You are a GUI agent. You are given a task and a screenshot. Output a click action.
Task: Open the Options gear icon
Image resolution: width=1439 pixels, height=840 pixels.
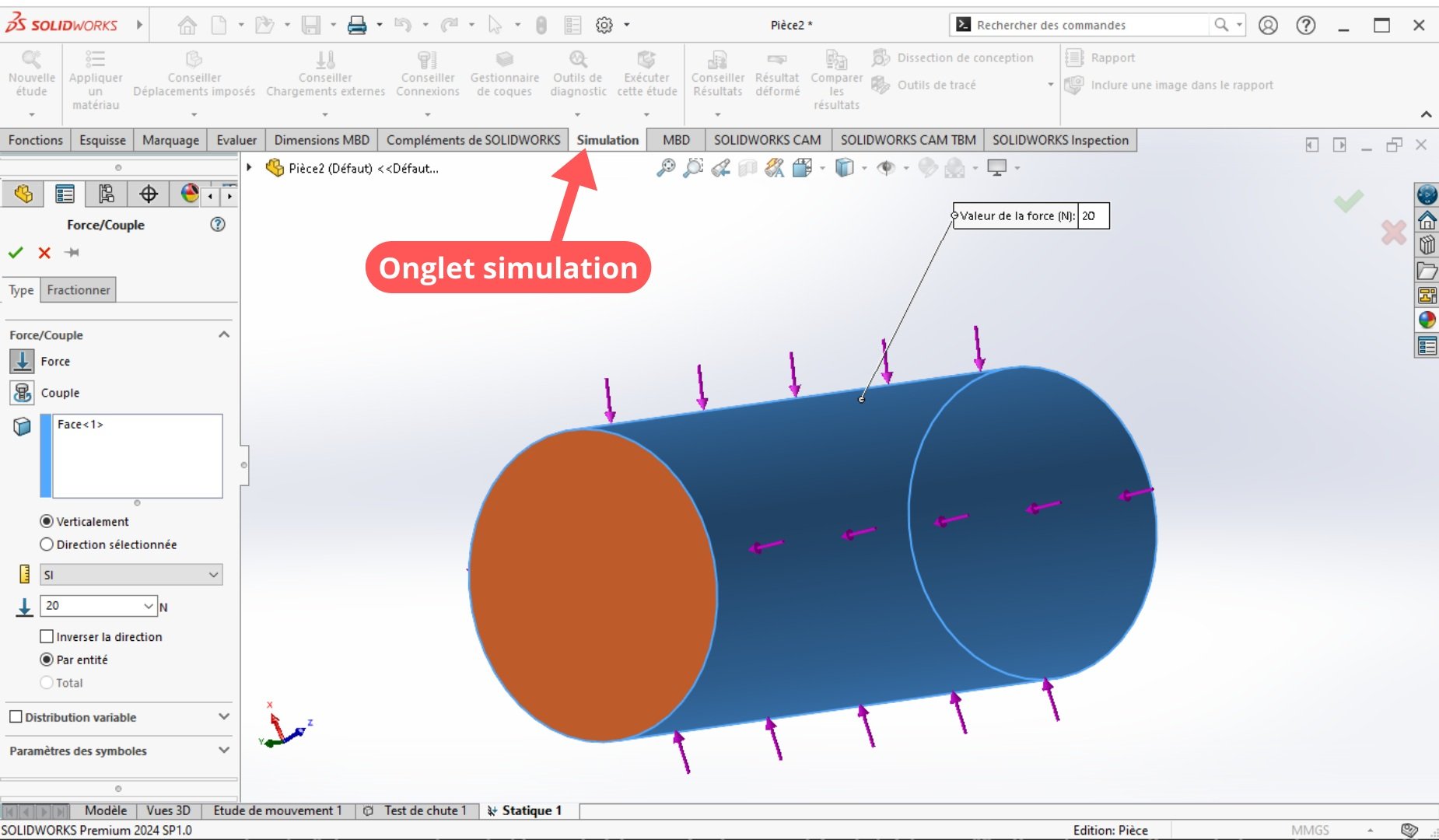coord(604,25)
